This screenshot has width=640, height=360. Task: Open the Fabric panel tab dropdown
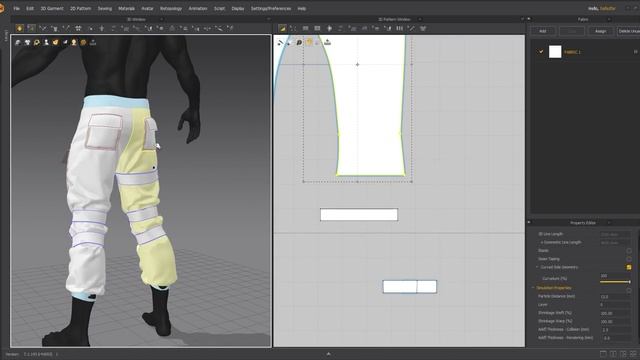(609, 19)
